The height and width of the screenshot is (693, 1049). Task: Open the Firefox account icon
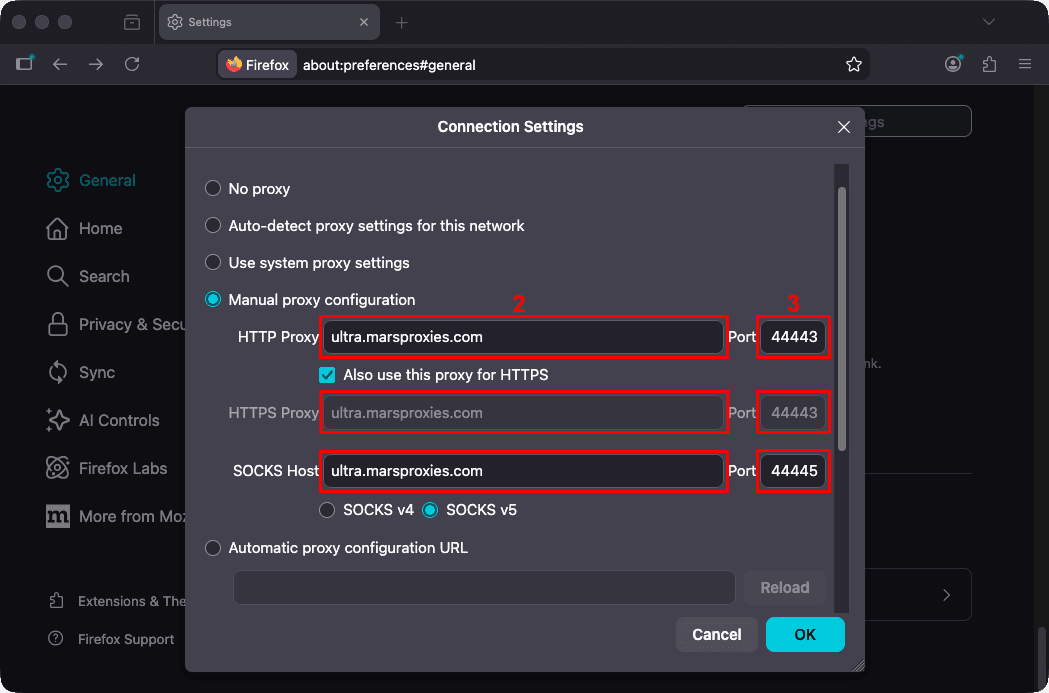pos(953,64)
